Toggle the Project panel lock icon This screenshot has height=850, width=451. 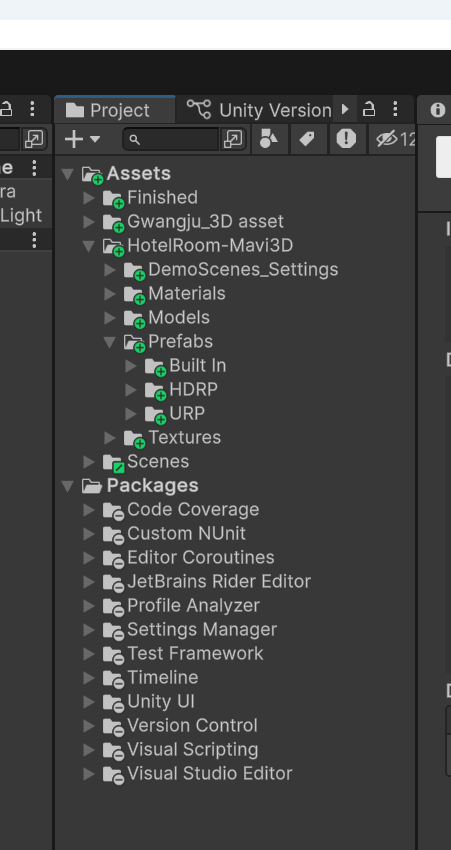(369, 110)
